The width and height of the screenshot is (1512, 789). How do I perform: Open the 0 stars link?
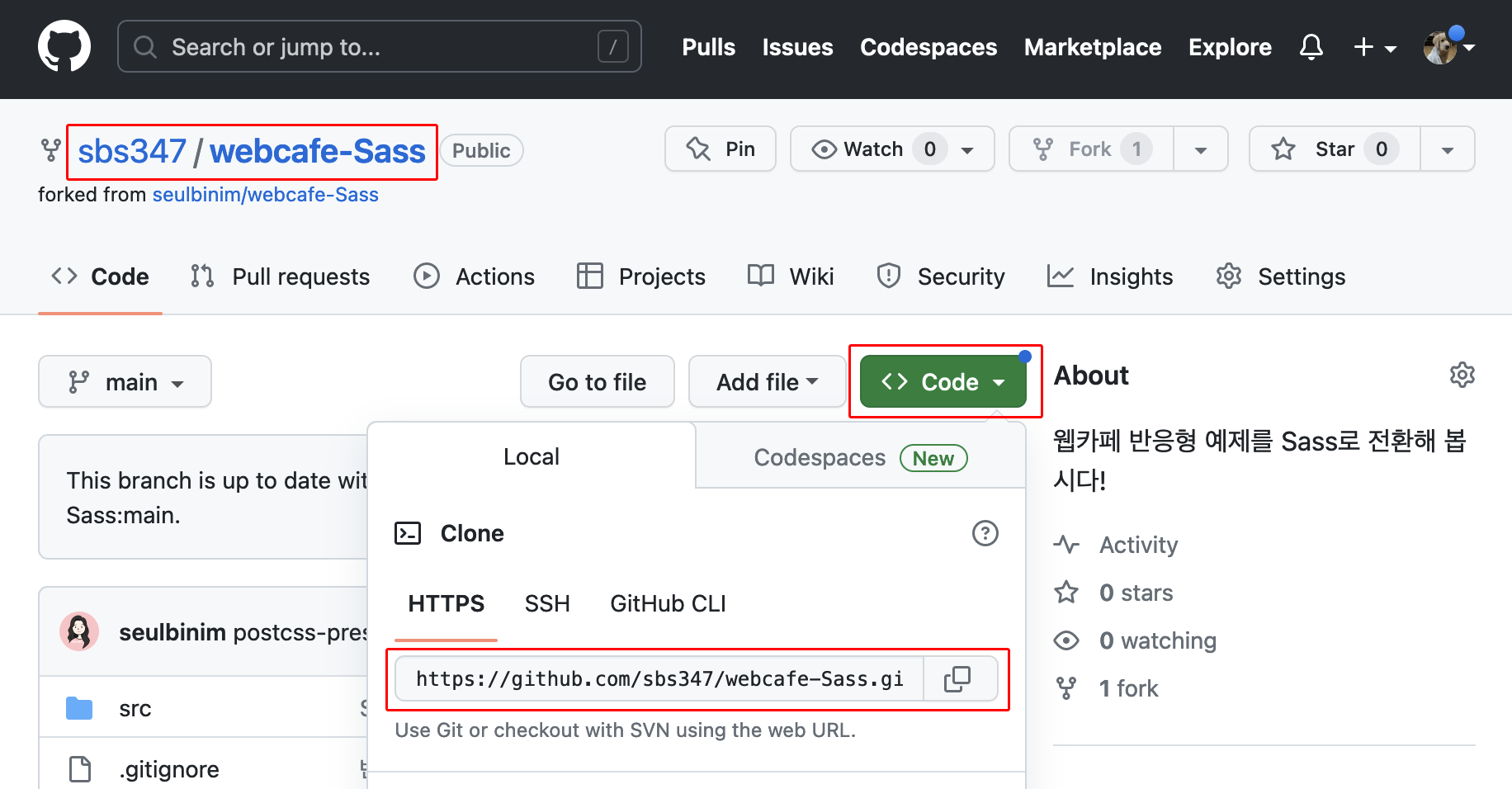coord(1113,593)
